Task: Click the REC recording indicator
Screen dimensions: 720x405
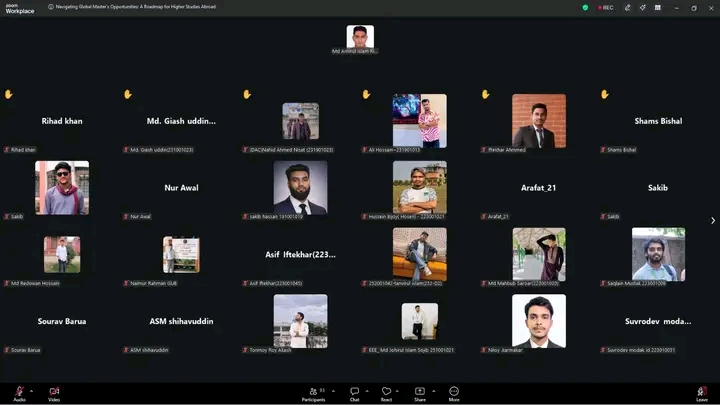Action: pos(605,7)
